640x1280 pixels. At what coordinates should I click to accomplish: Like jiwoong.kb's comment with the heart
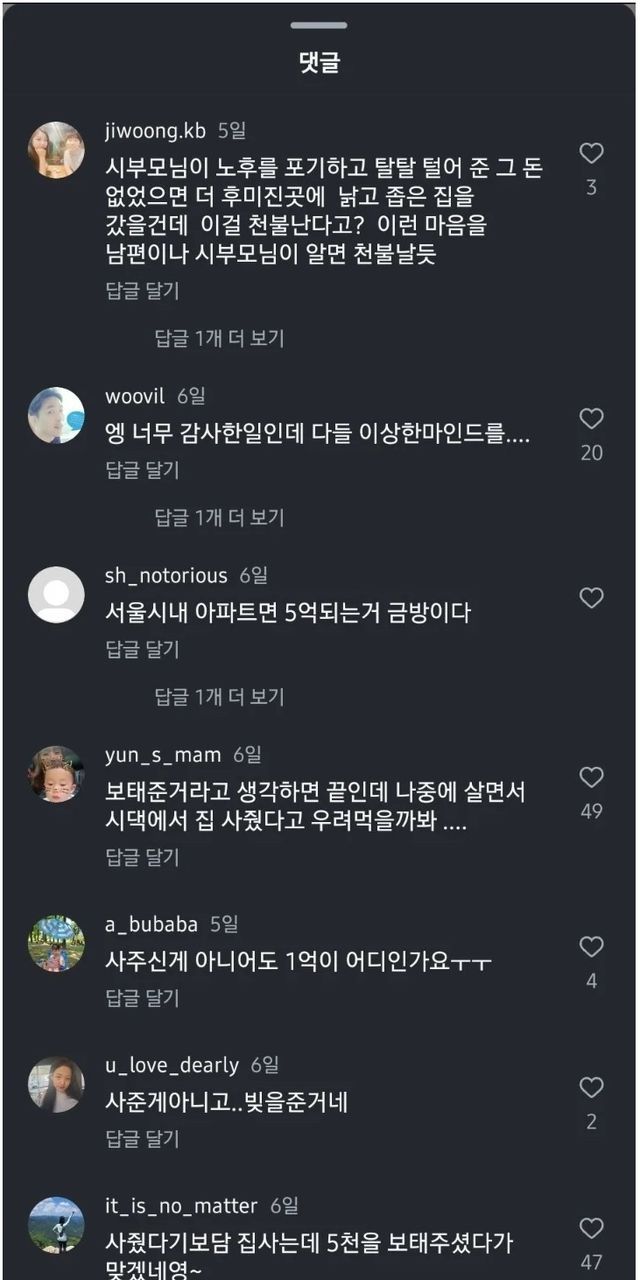[592, 153]
